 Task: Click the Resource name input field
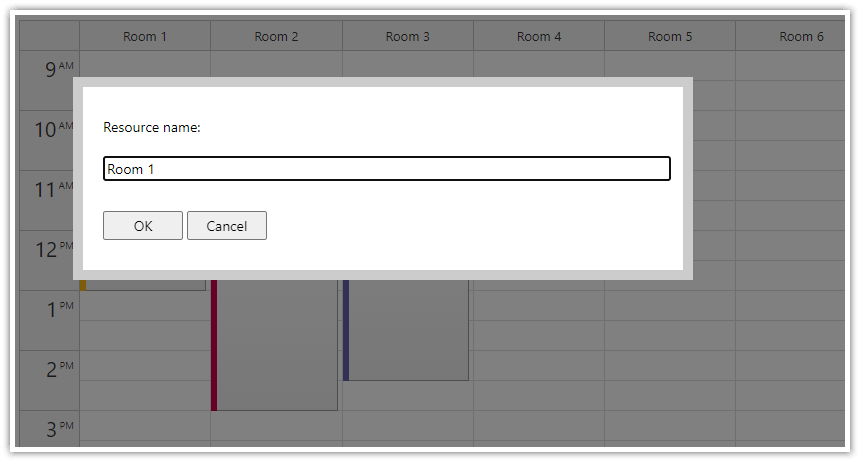point(387,168)
